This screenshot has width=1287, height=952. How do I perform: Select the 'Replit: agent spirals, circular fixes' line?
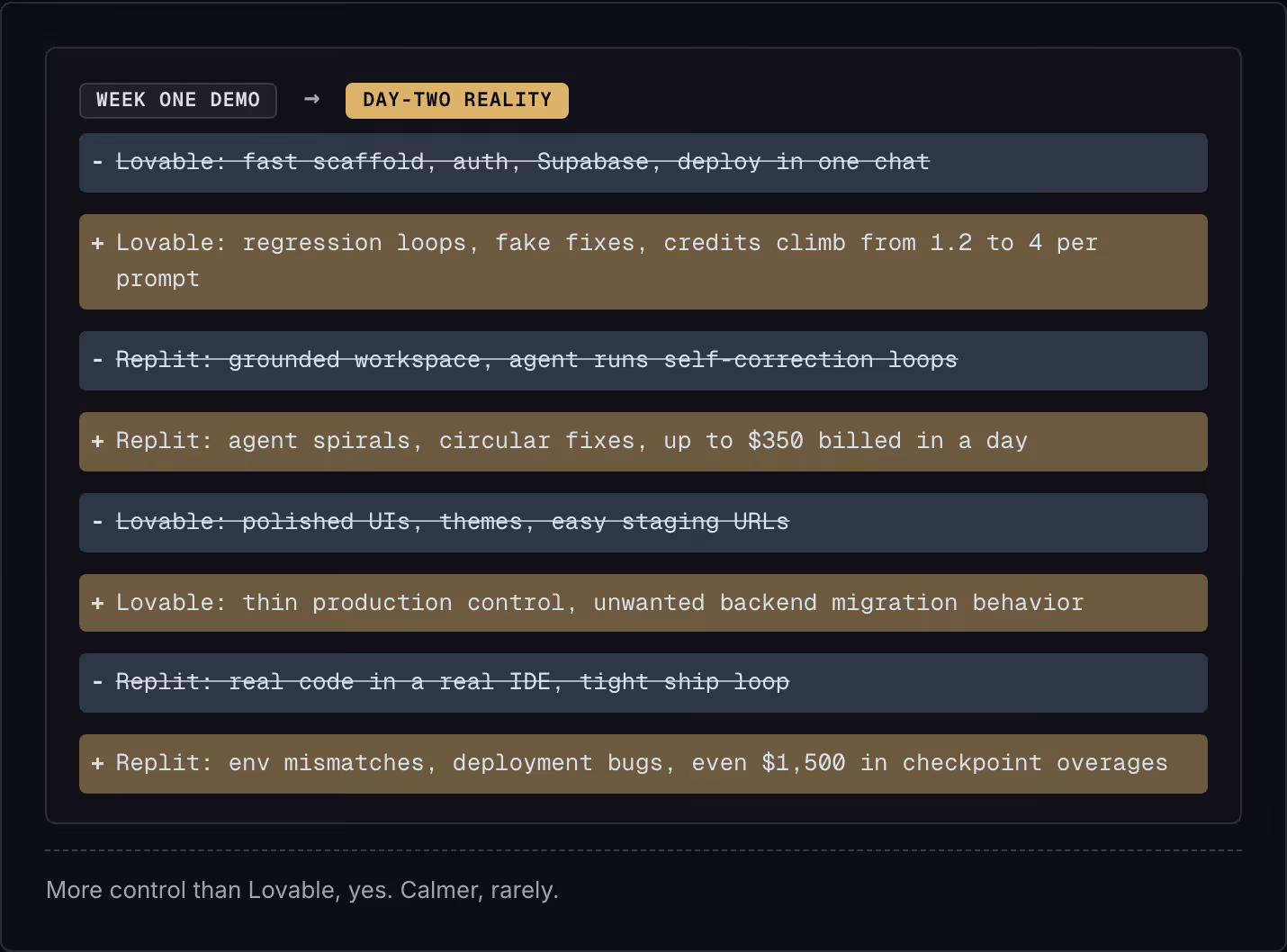643,442
